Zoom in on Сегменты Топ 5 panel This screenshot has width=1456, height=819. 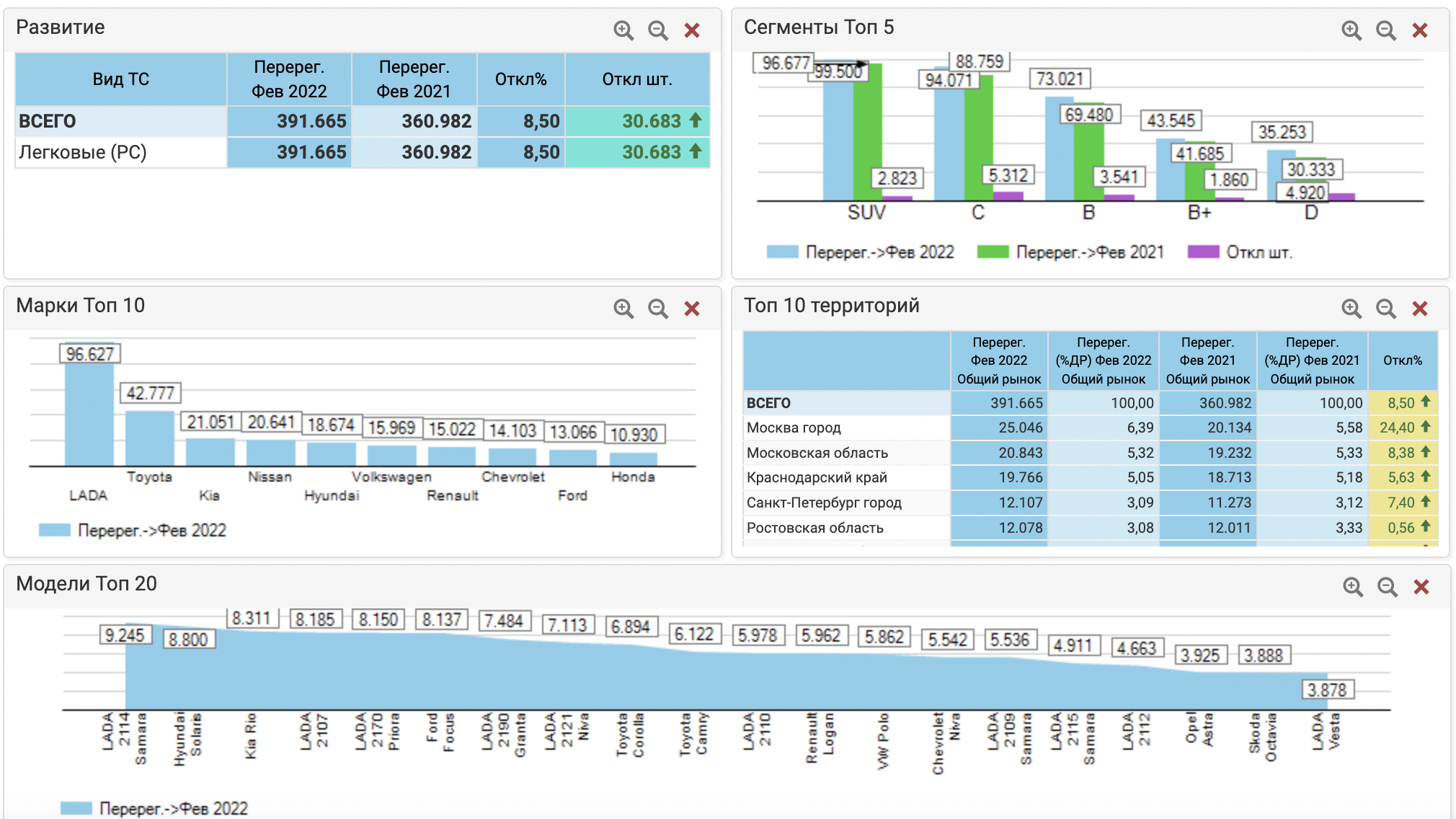[1351, 30]
